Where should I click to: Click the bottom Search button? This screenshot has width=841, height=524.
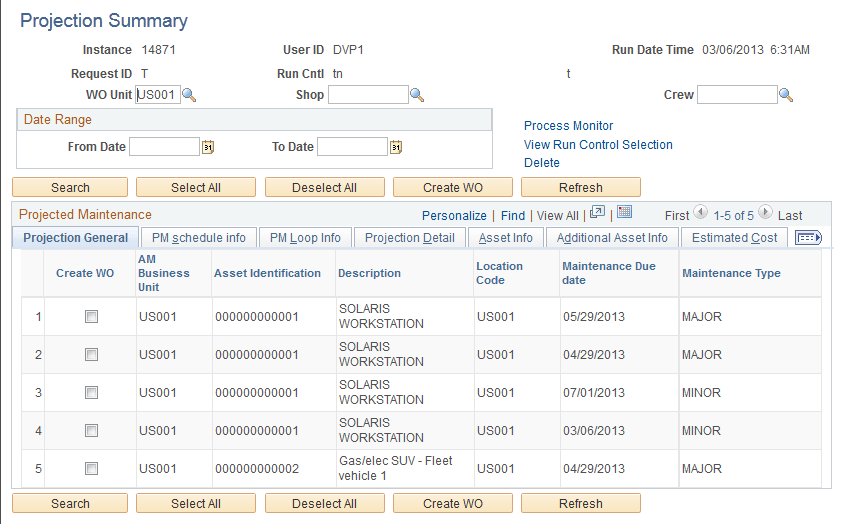click(x=70, y=504)
